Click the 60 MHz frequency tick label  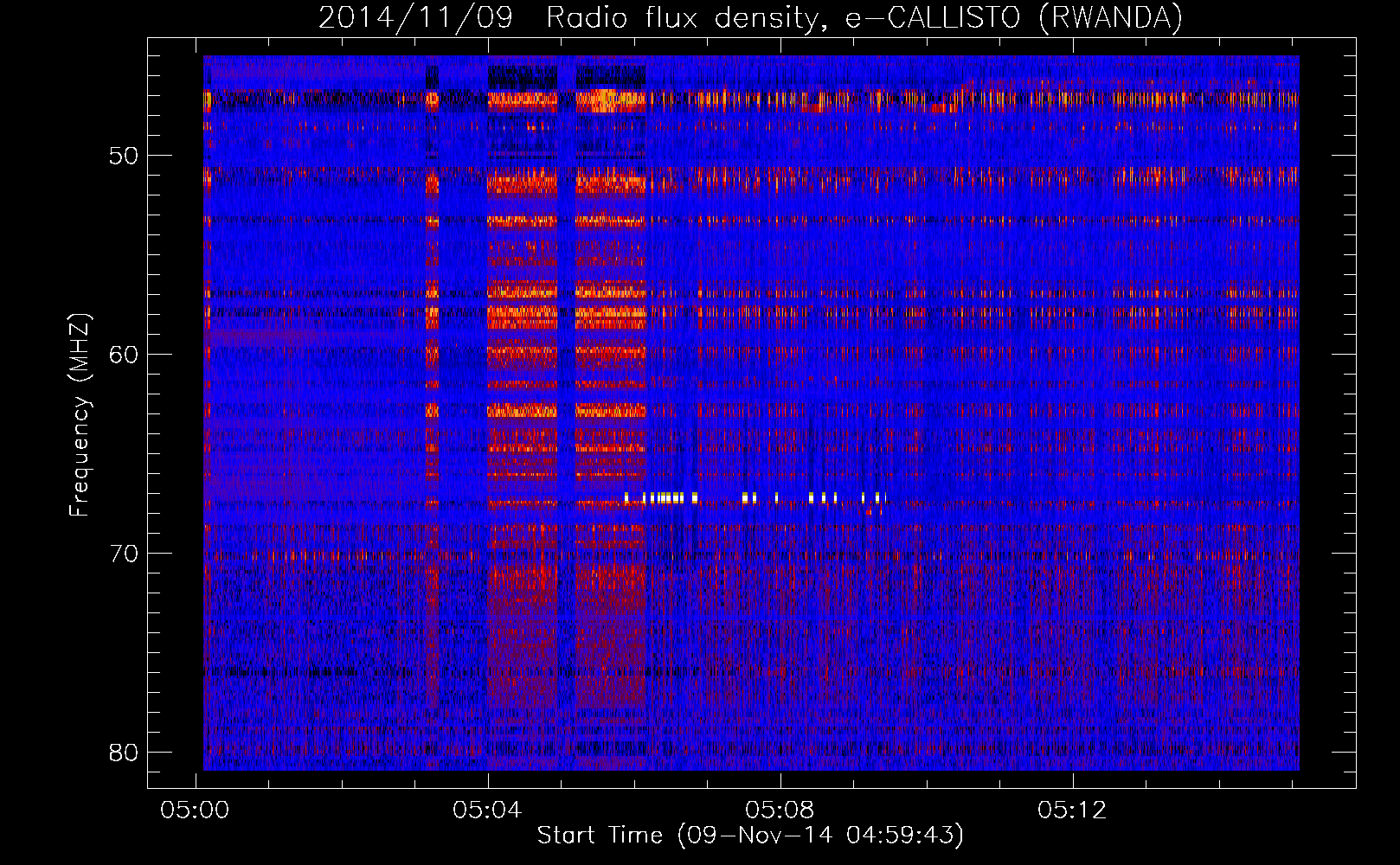pyautogui.click(x=124, y=355)
